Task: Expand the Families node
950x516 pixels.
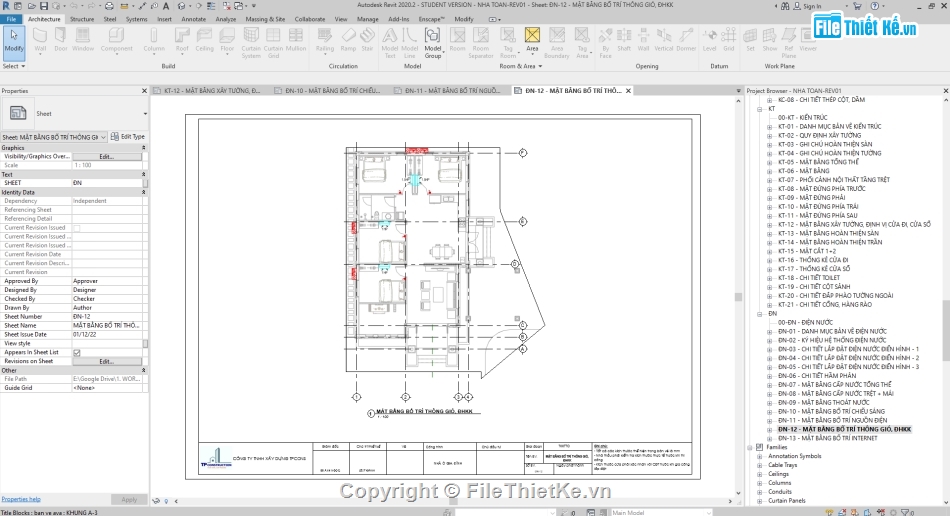Action: 751,448
